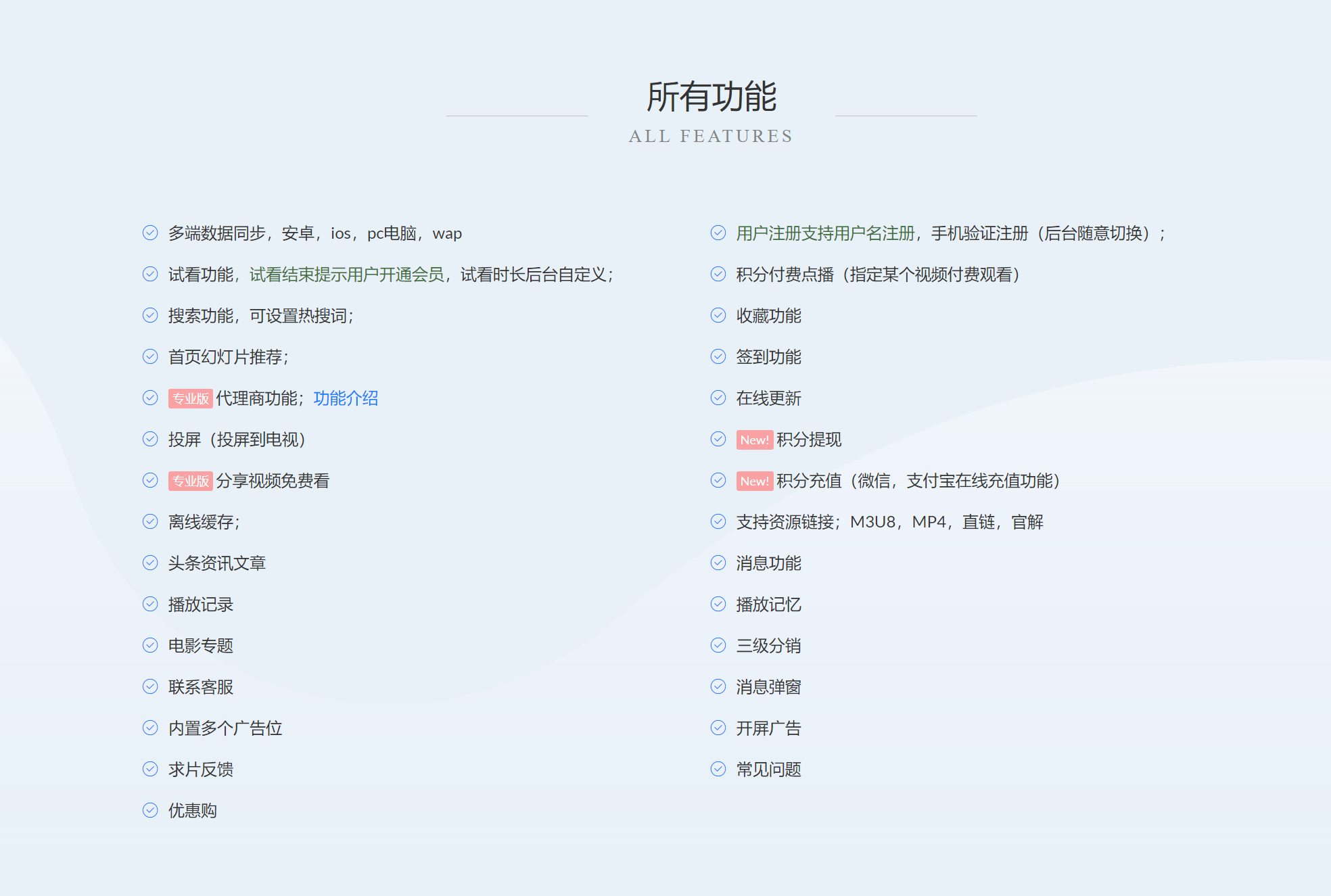
Task: Click check icon beside 开屏广告
Action: (x=718, y=728)
